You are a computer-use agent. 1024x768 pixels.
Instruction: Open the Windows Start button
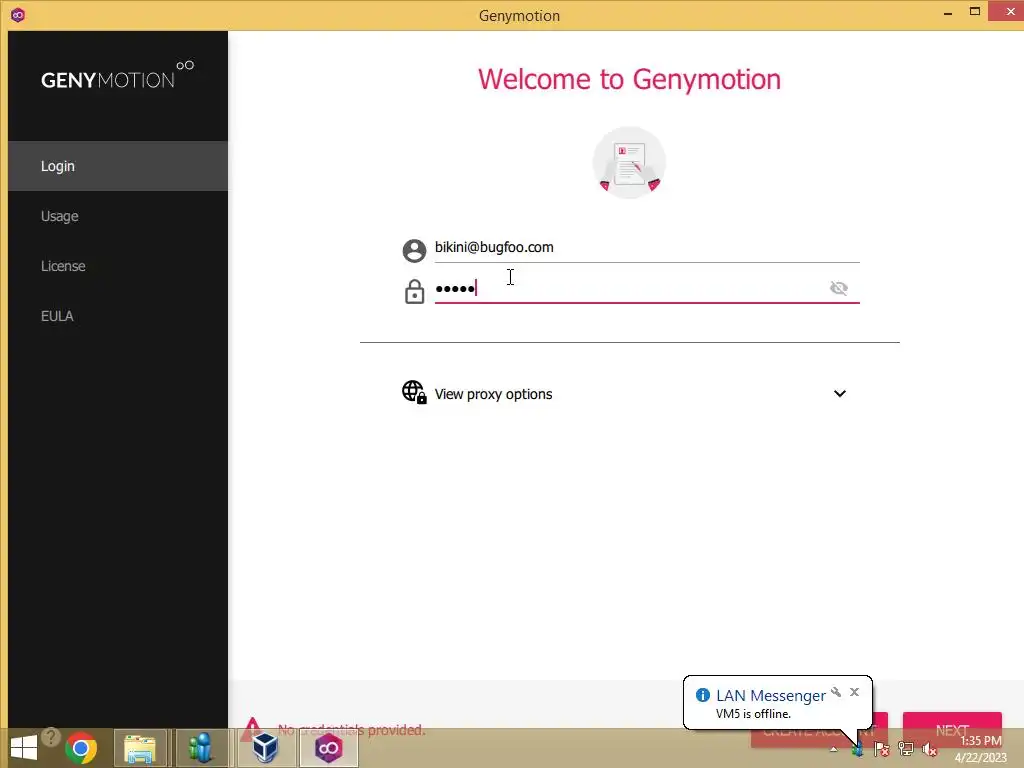point(24,748)
